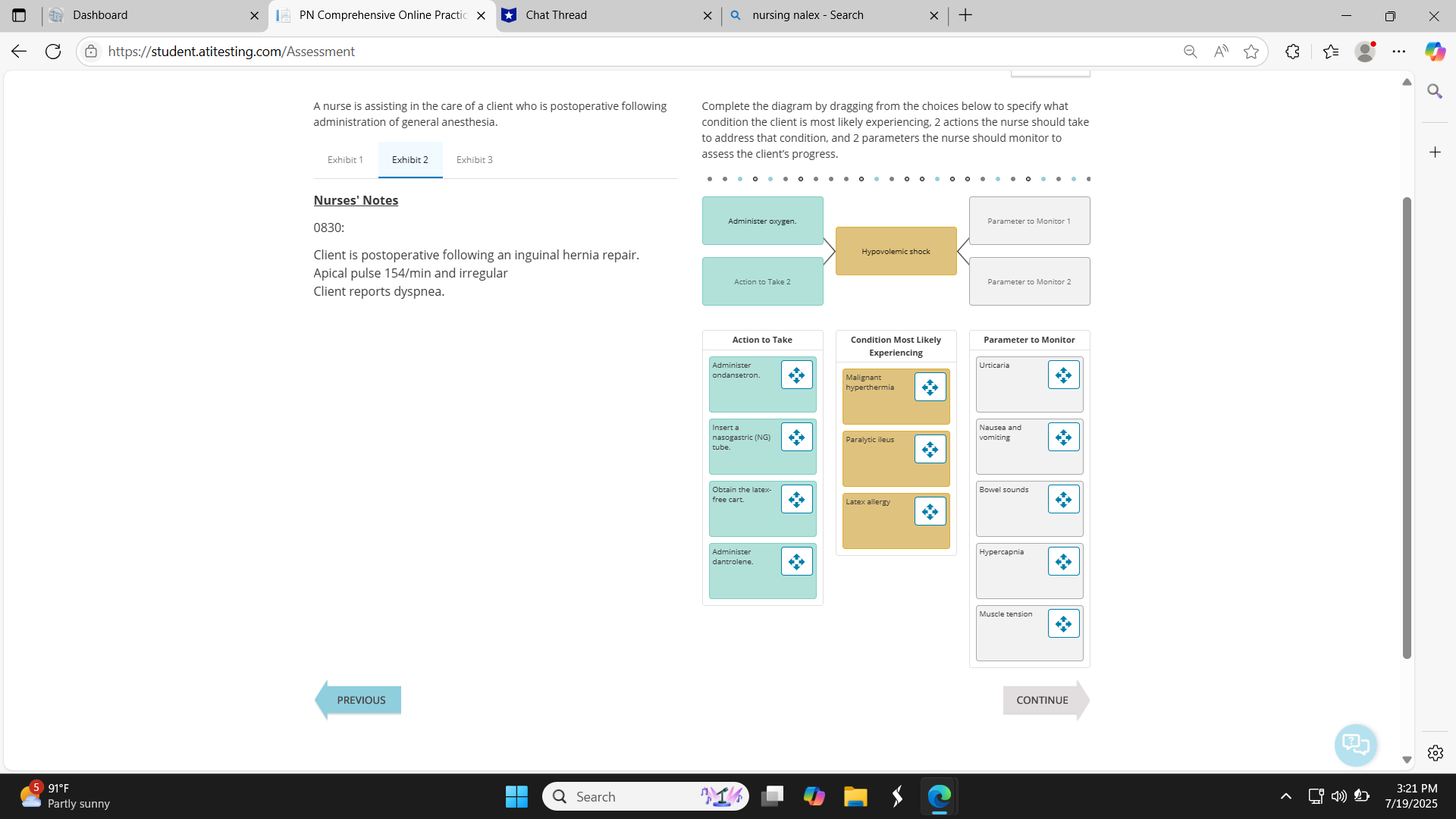Open the tab actions menu

tap(19, 15)
